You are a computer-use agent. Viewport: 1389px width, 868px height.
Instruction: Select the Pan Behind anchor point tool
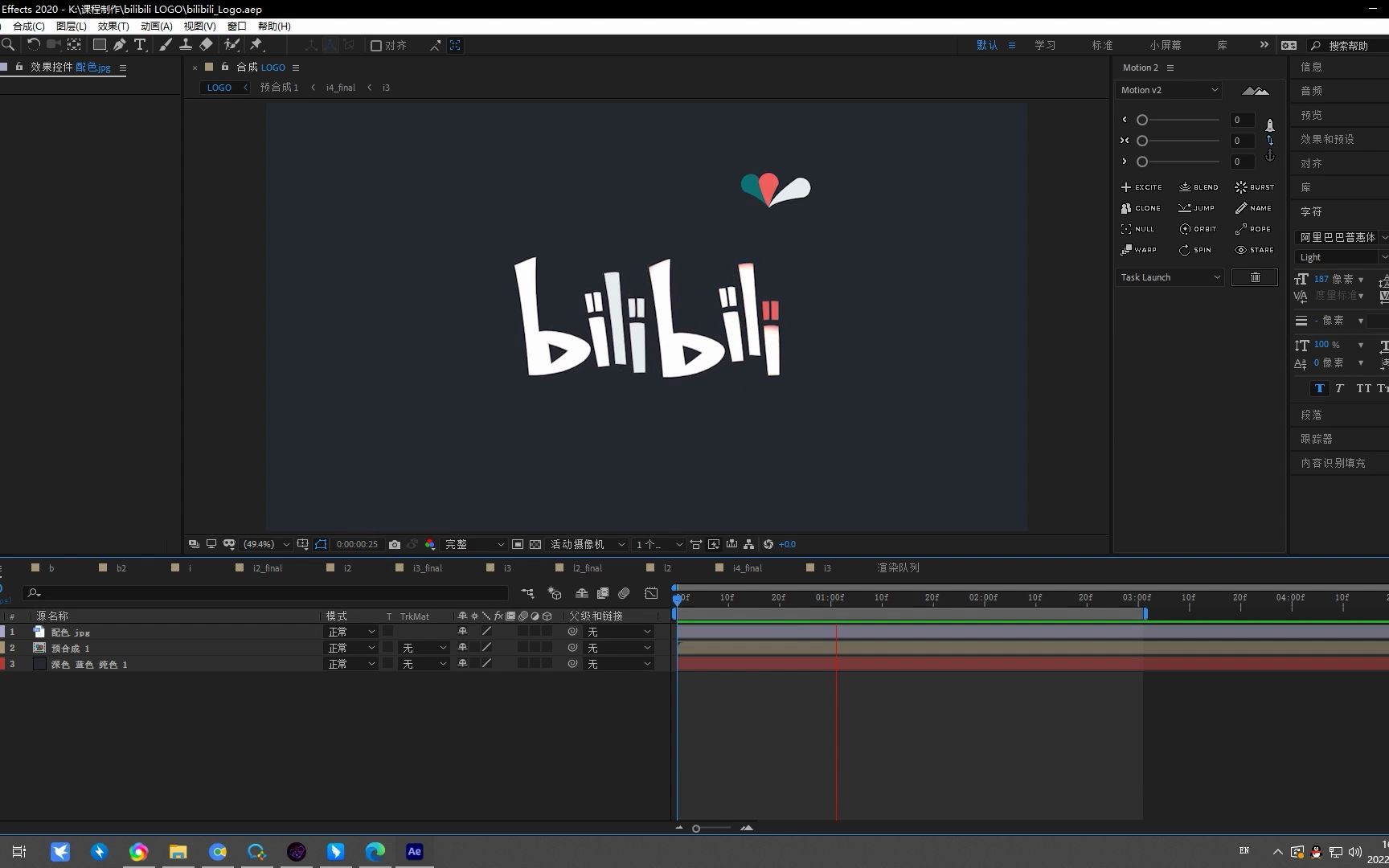point(74,45)
